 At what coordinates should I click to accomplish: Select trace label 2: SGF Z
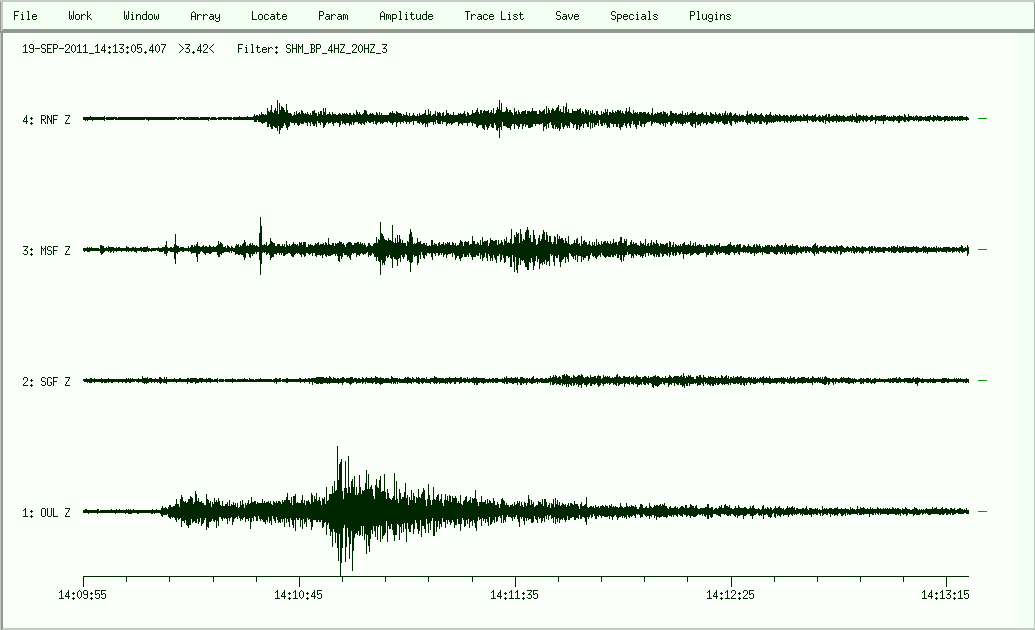pos(46,382)
